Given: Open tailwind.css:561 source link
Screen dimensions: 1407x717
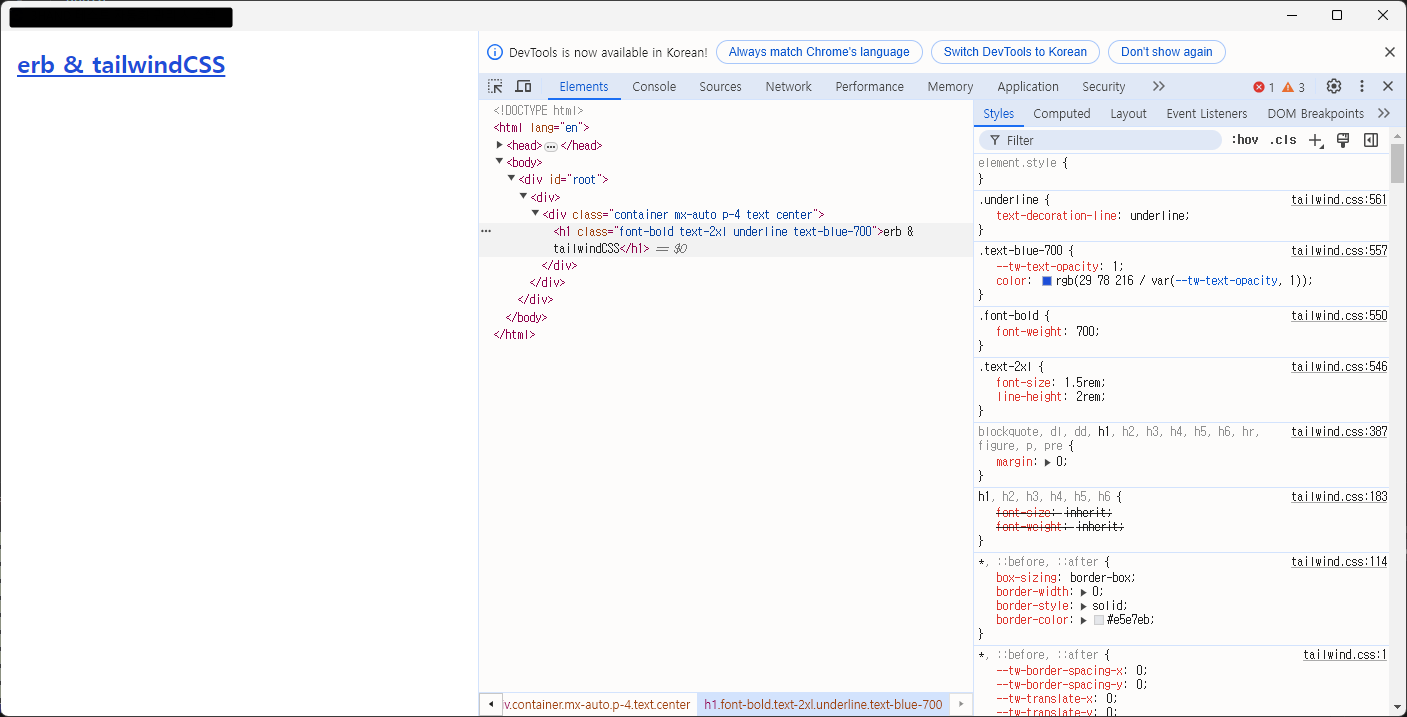Looking at the screenshot, I should (x=1339, y=199).
